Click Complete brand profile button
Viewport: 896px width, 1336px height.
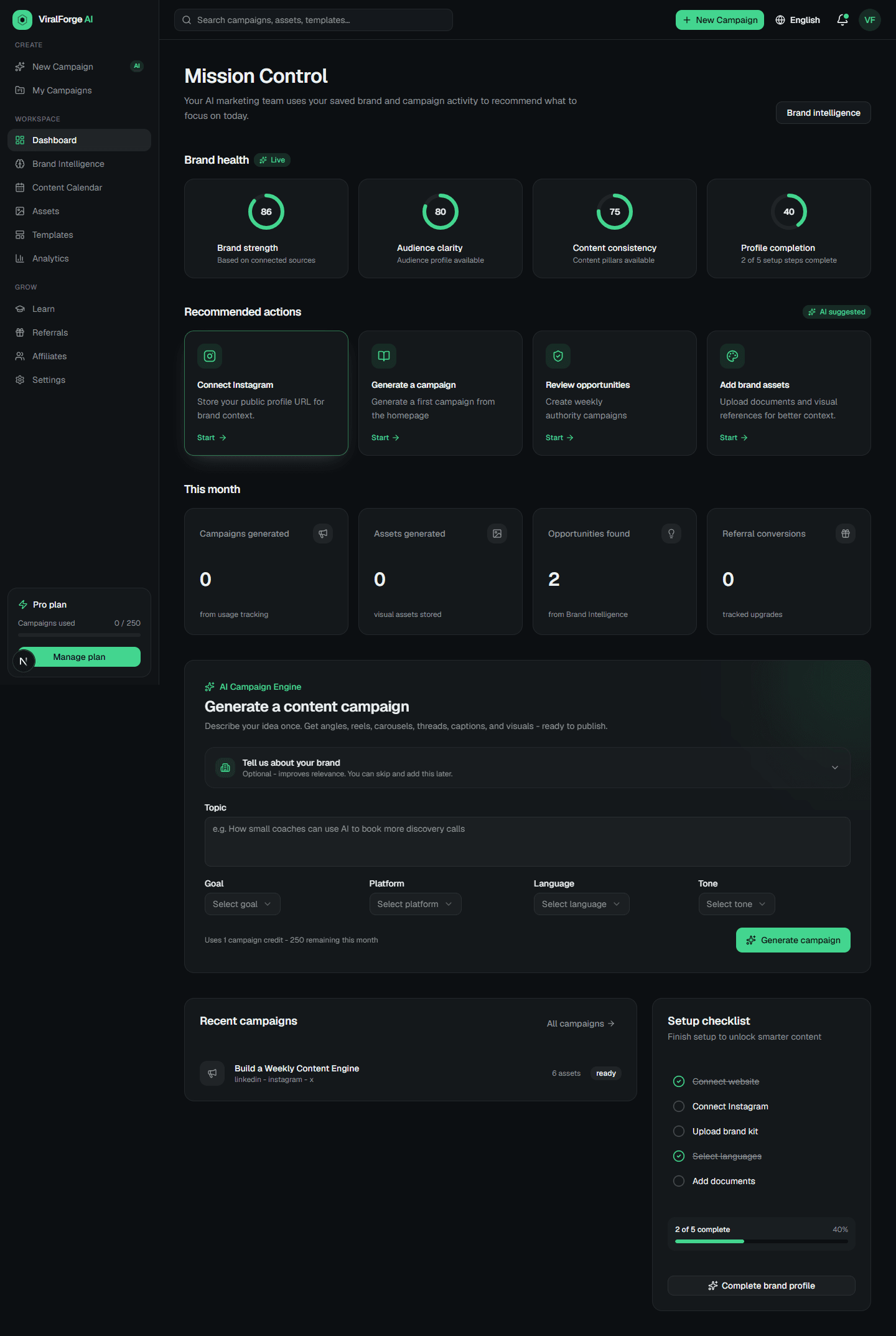pos(762,1286)
